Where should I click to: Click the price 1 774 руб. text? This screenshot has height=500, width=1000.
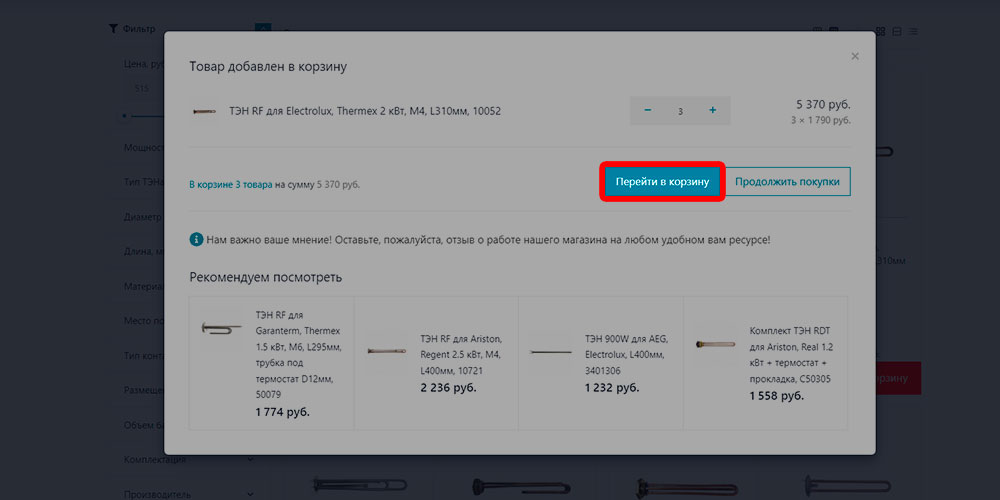(x=283, y=412)
